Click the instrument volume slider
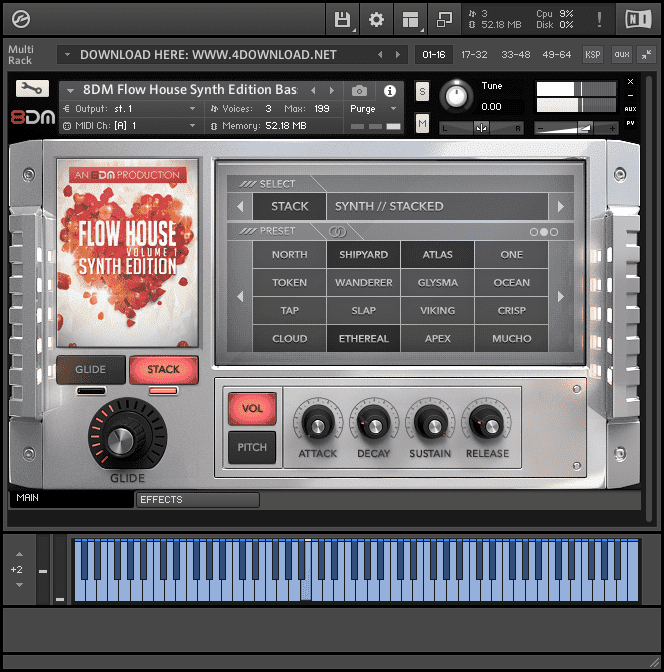This screenshot has height=672, width=664. pyautogui.click(x=576, y=128)
